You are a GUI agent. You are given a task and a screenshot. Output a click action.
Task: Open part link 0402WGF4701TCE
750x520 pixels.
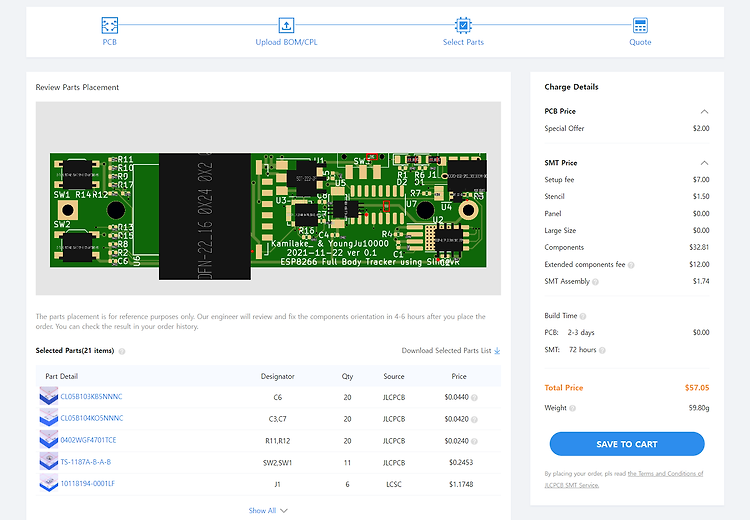88,440
